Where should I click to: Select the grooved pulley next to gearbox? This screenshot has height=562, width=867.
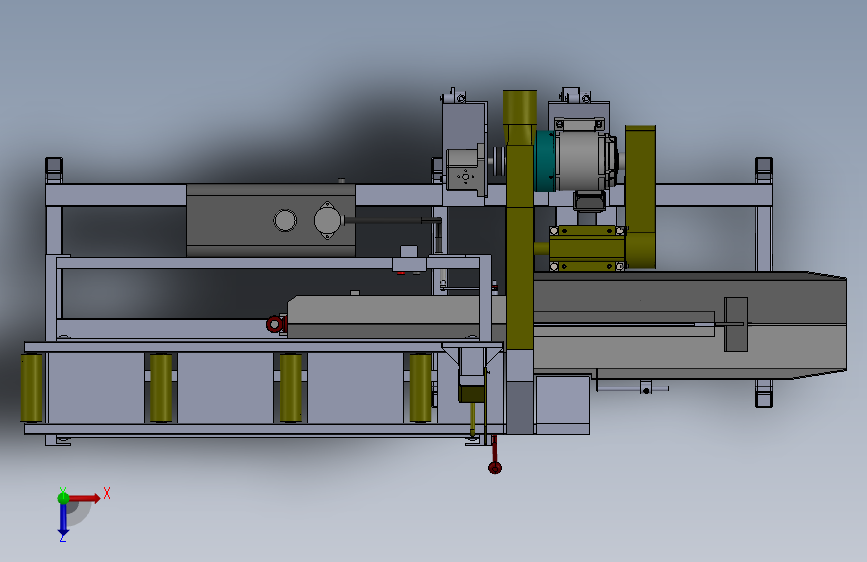tap(499, 160)
